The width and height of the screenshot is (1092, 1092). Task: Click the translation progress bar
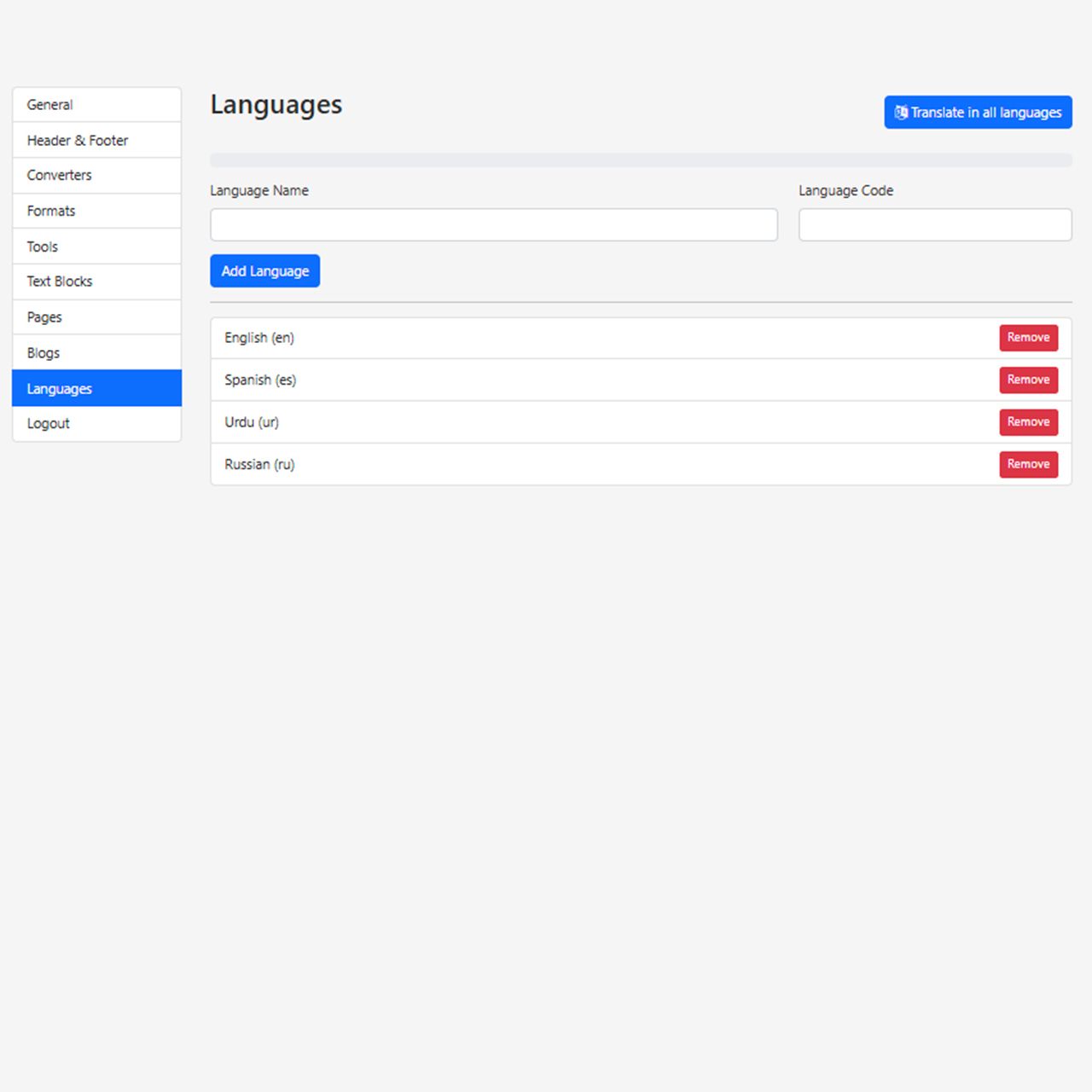tap(642, 160)
